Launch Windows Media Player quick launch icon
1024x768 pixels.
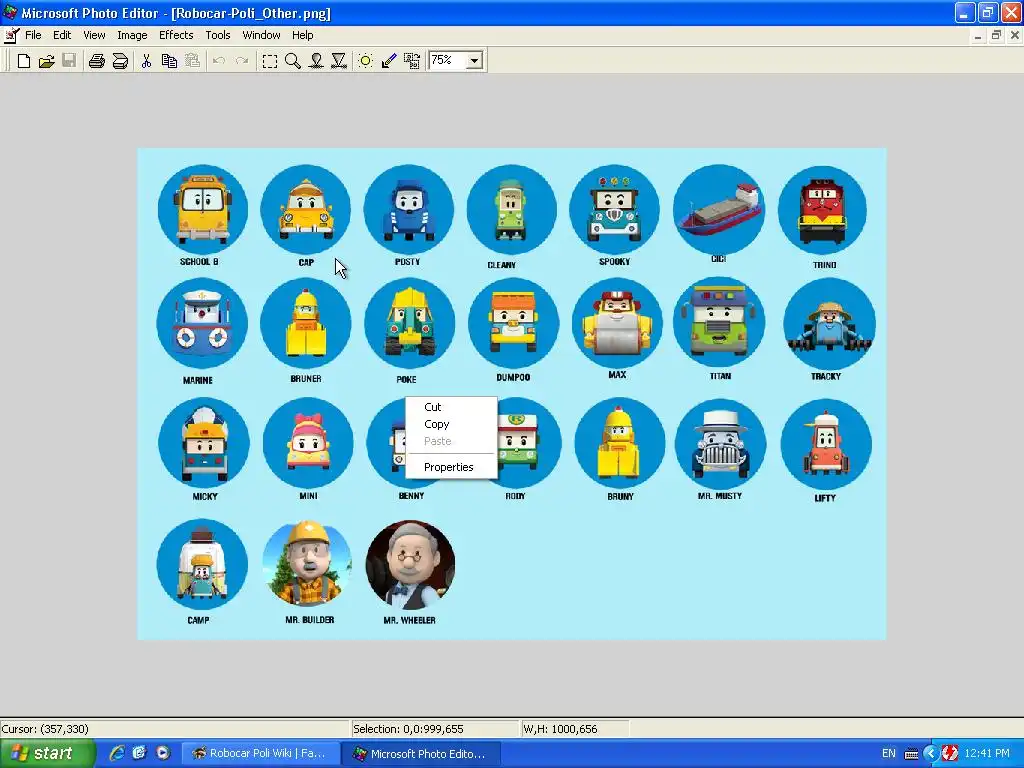point(163,753)
